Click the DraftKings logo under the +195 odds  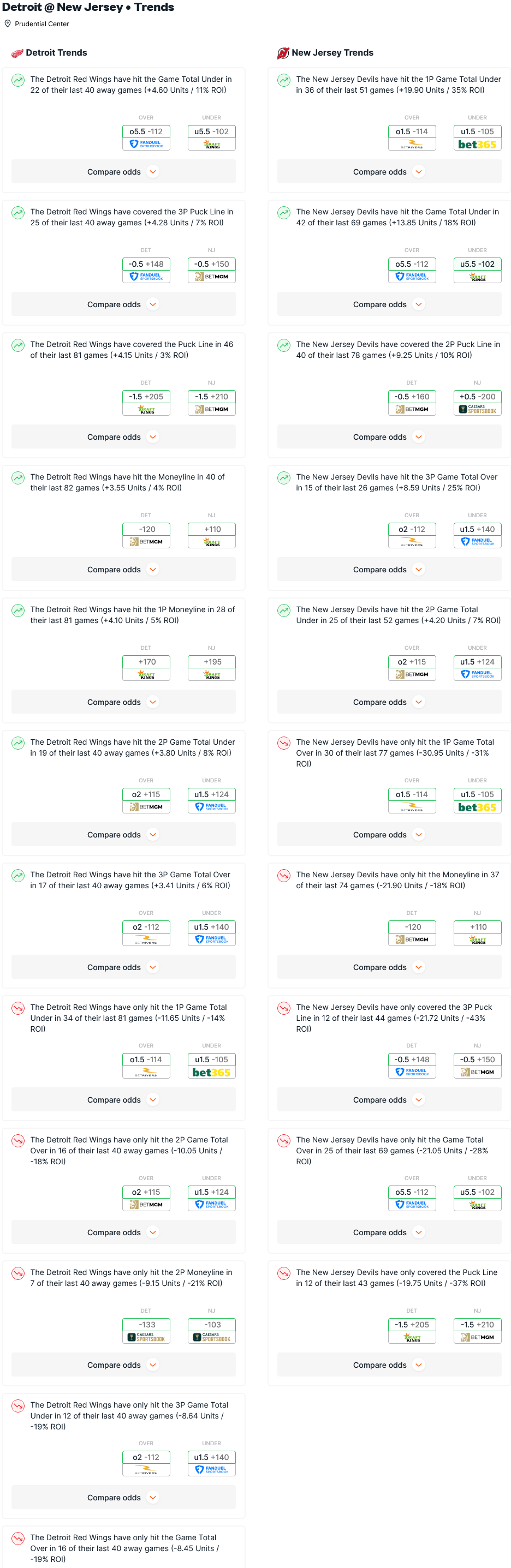pyautogui.click(x=211, y=674)
